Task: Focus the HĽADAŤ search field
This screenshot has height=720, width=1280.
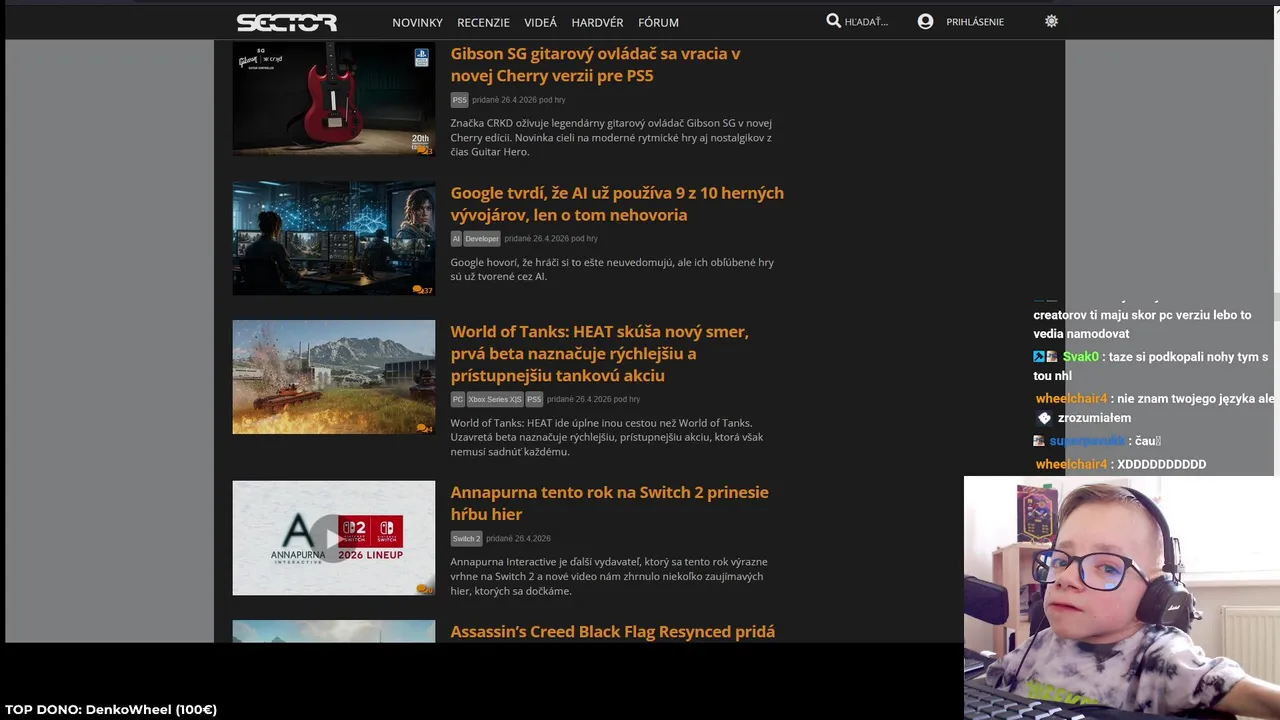Action: (866, 22)
